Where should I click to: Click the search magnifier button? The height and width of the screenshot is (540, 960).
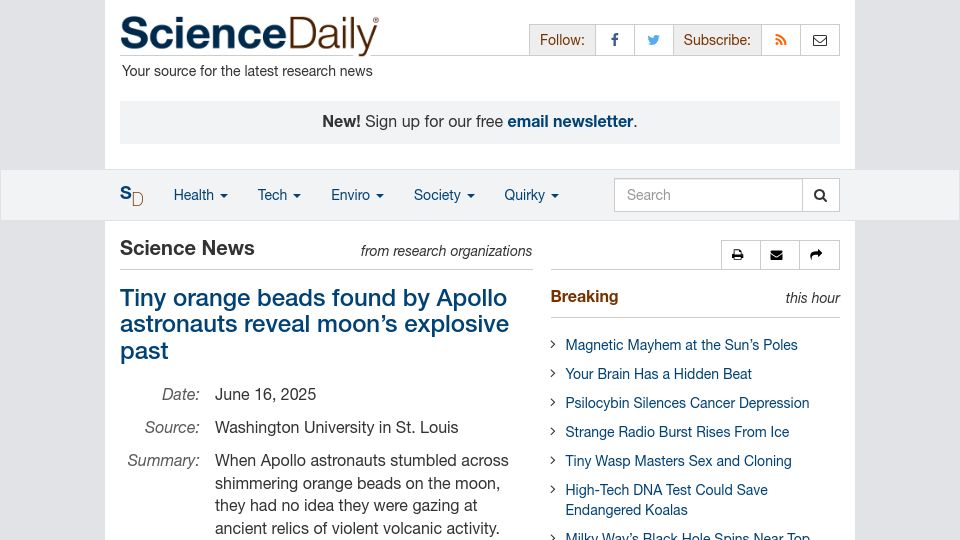coord(820,195)
